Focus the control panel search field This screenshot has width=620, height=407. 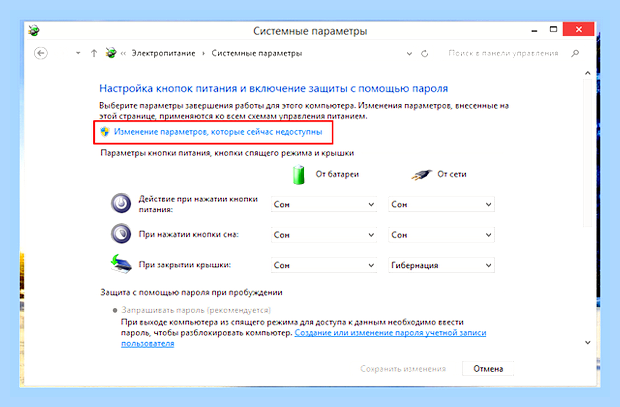click(503, 53)
